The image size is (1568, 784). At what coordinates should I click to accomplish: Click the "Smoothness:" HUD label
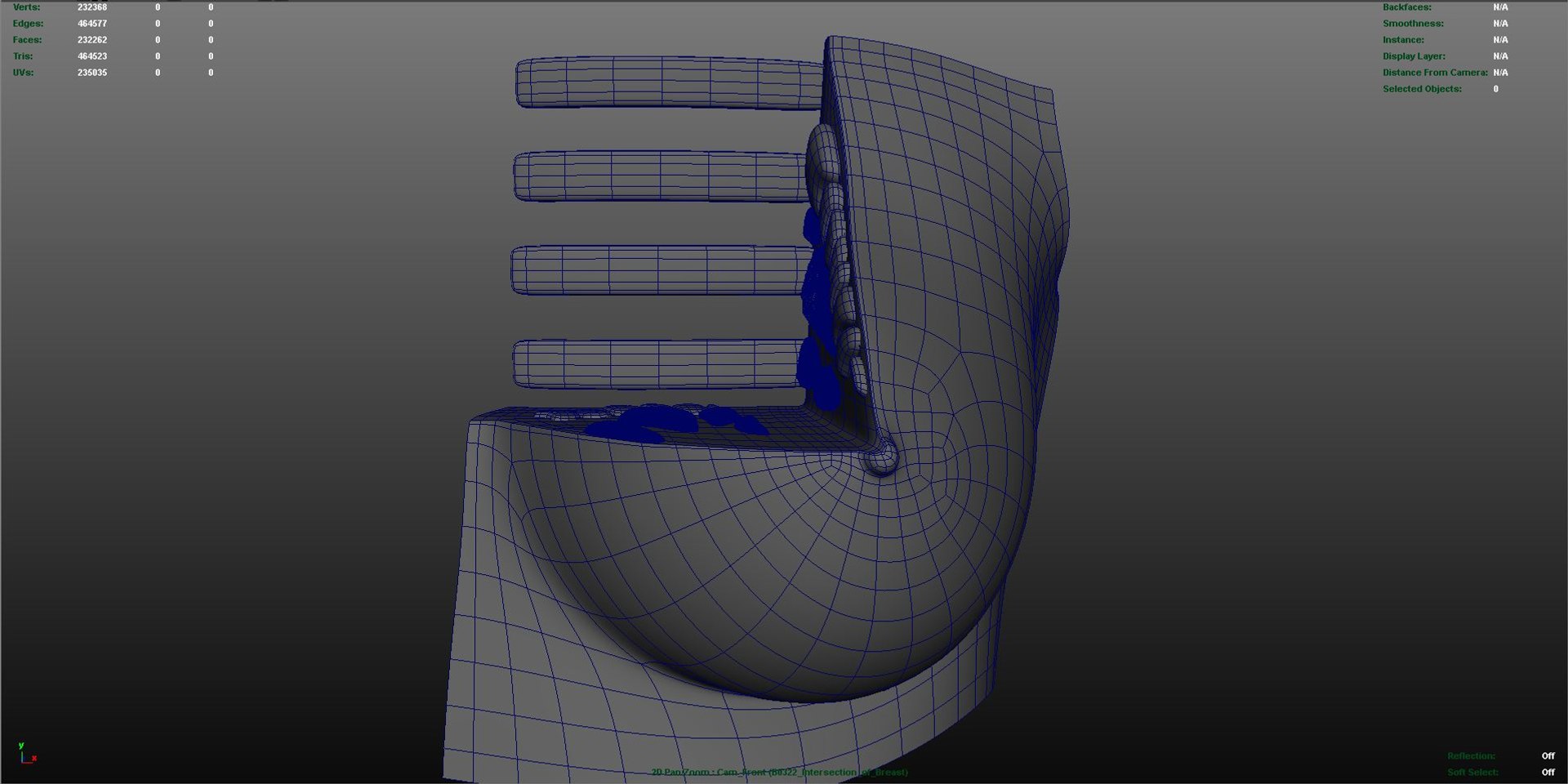(1413, 24)
